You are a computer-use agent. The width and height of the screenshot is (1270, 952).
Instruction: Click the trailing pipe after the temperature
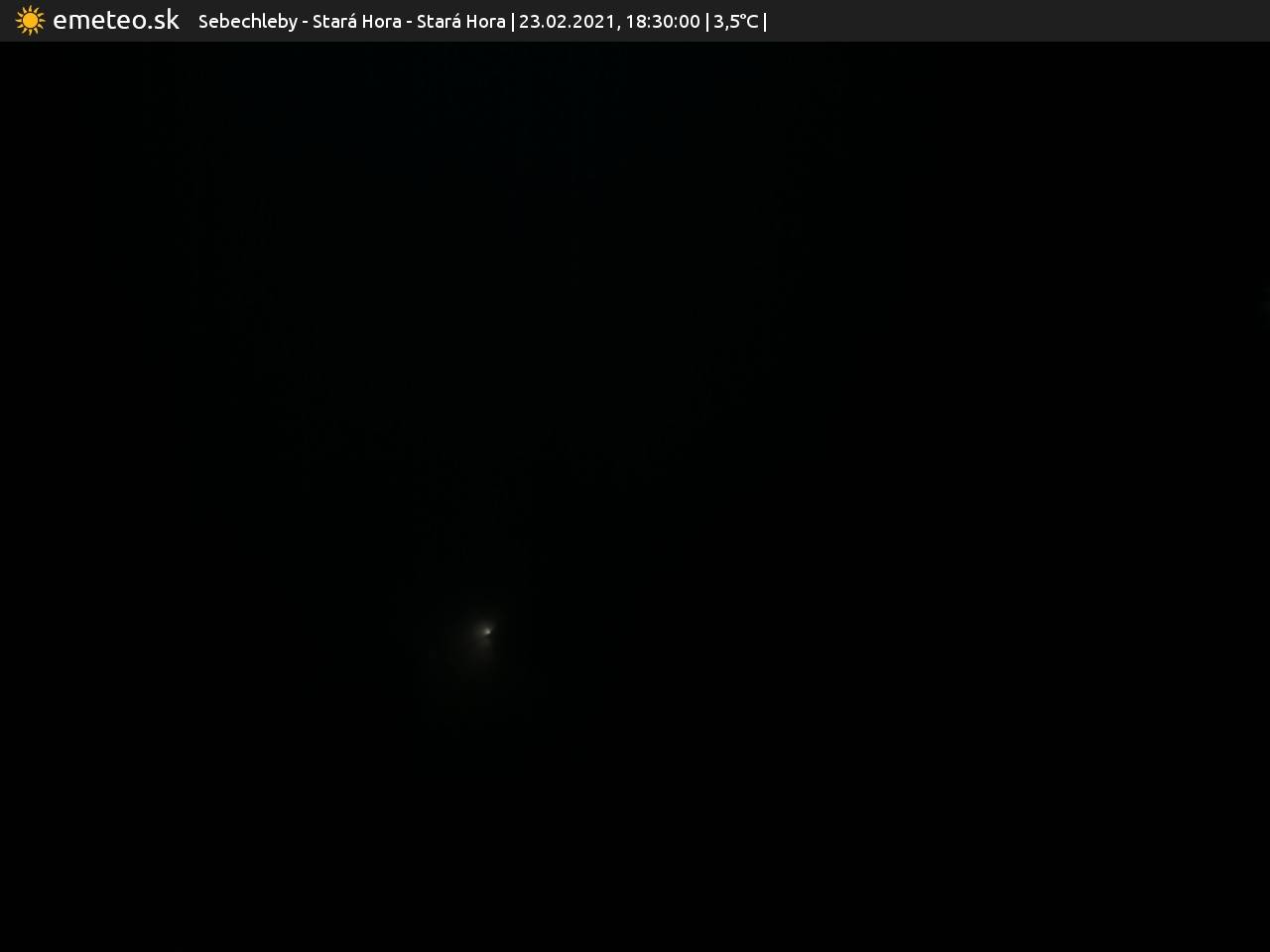tap(765, 22)
